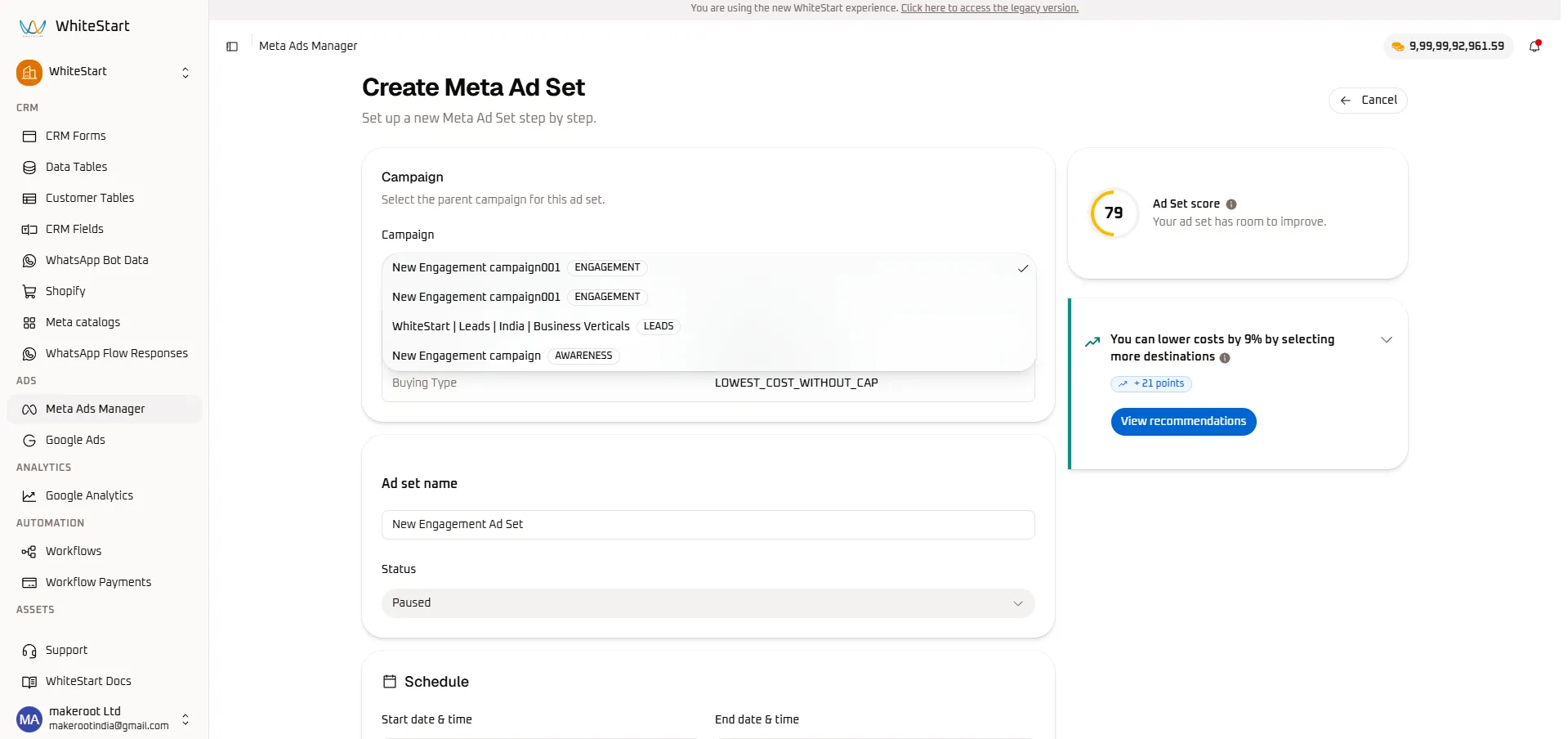Click View recommendations button
The height and width of the screenshot is (739, 1568).
point(1183,422)
